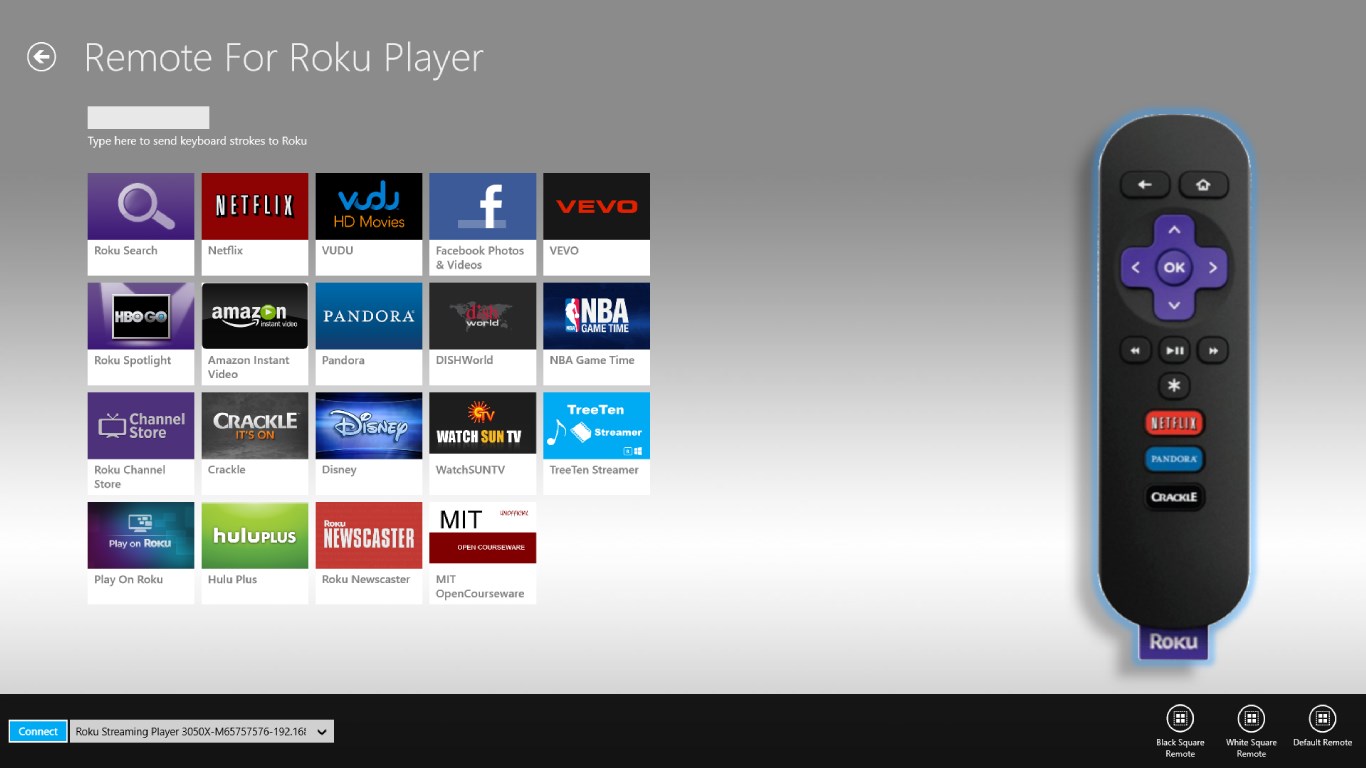Click the remote's red Netflix shortcut button

1174,423
